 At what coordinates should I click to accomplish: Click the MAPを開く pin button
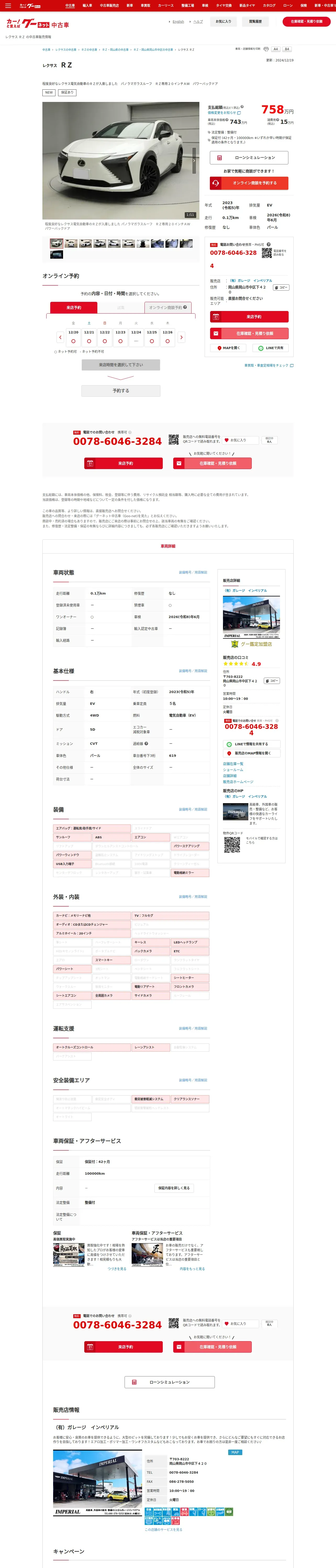click(229, 348)
